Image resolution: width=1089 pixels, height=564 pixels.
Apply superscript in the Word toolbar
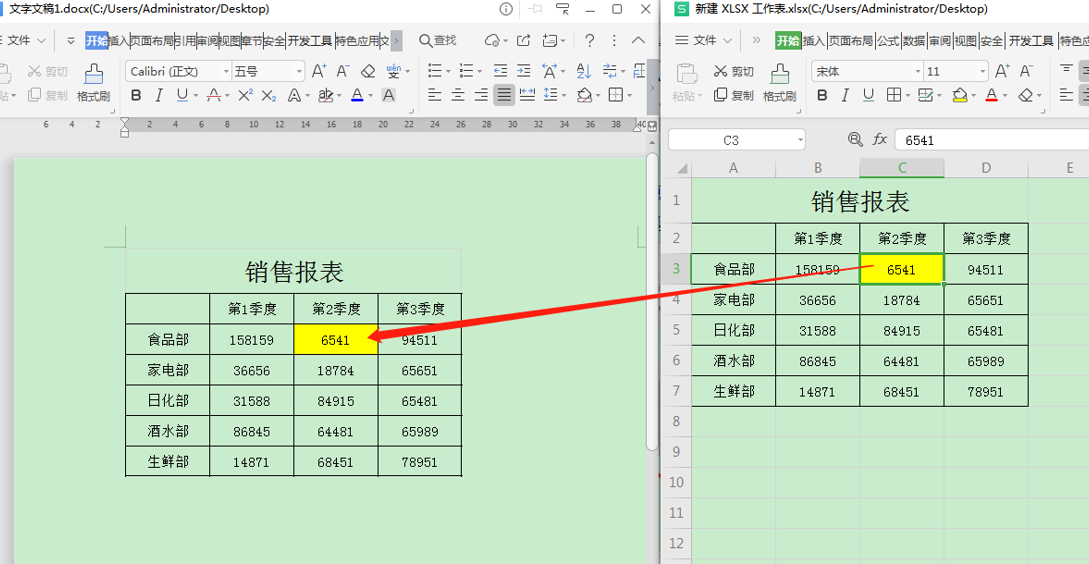245,95
